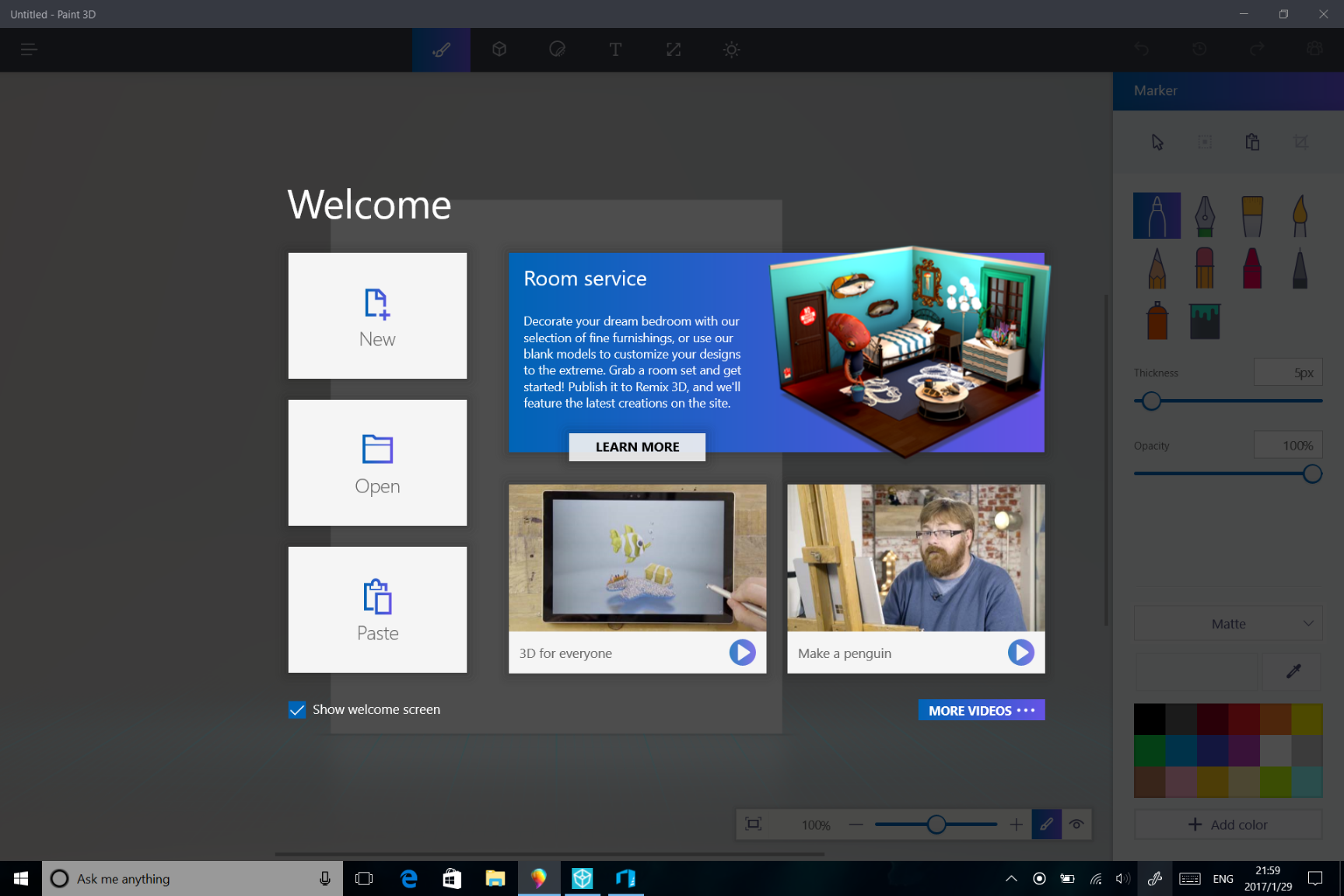
Task: Play the Make a penguin video
Action: (1020, 652)
